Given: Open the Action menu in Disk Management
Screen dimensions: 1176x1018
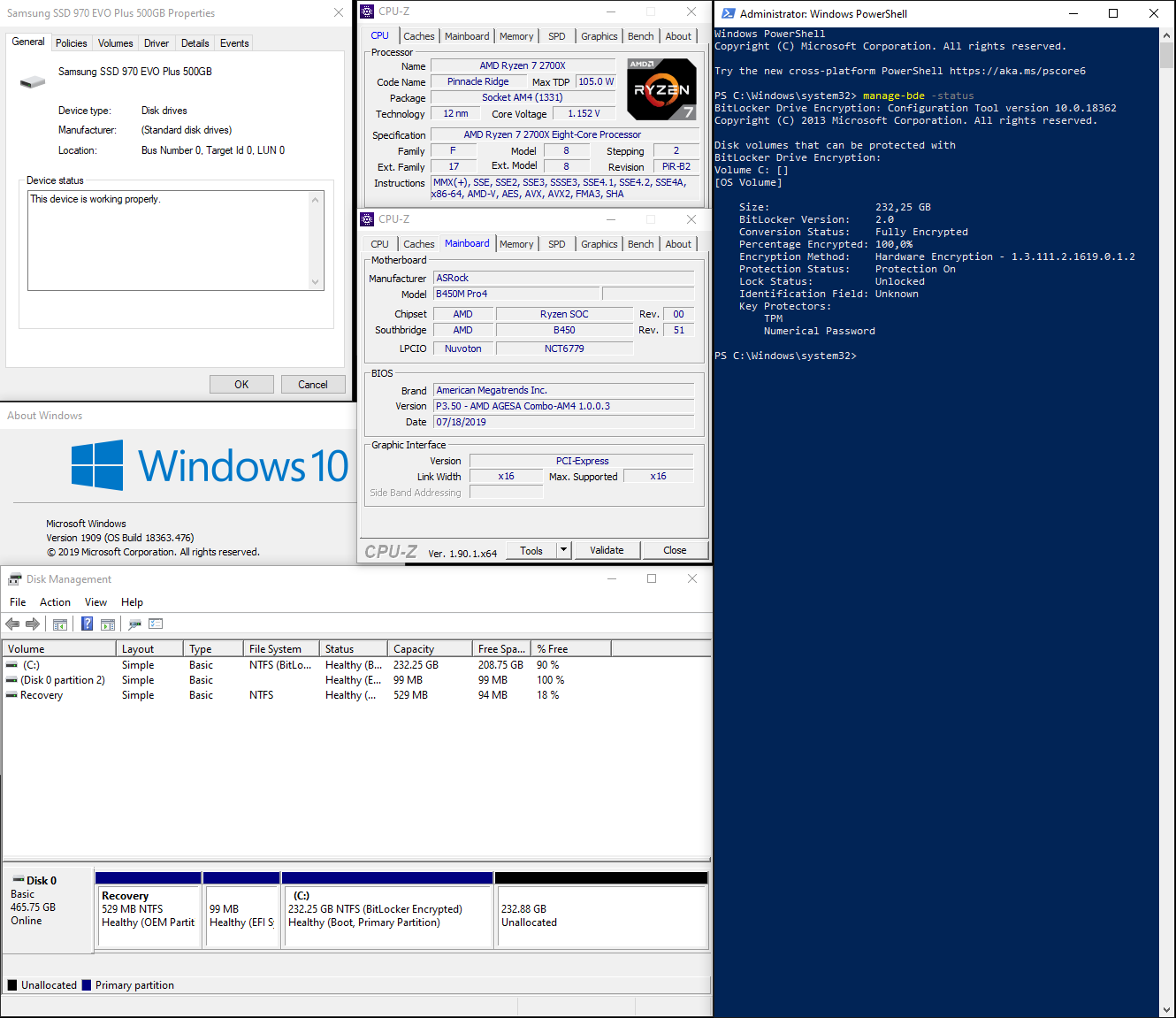Looking at the screenshot, I should (x=55, y=602).
